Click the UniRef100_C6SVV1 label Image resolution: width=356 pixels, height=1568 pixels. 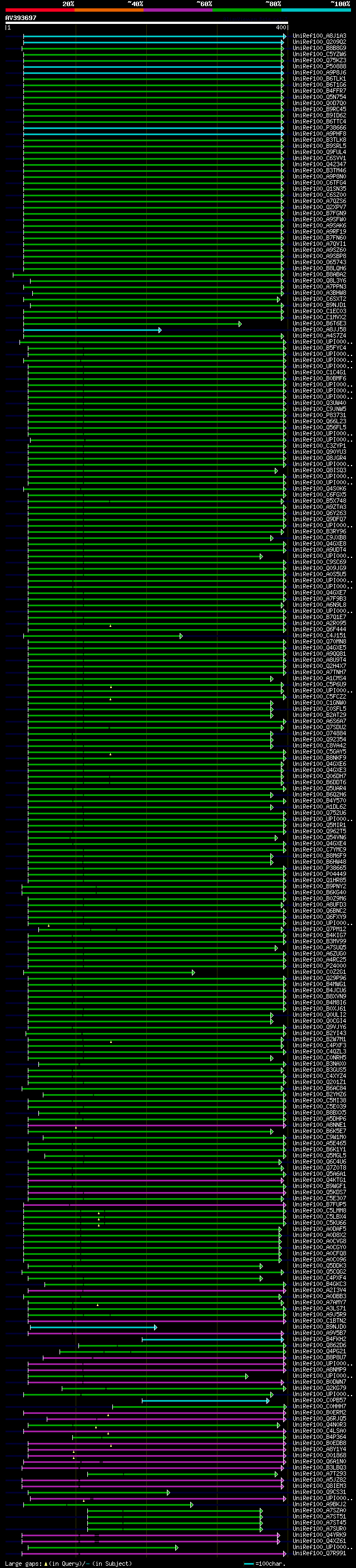(x=319, y=159)
